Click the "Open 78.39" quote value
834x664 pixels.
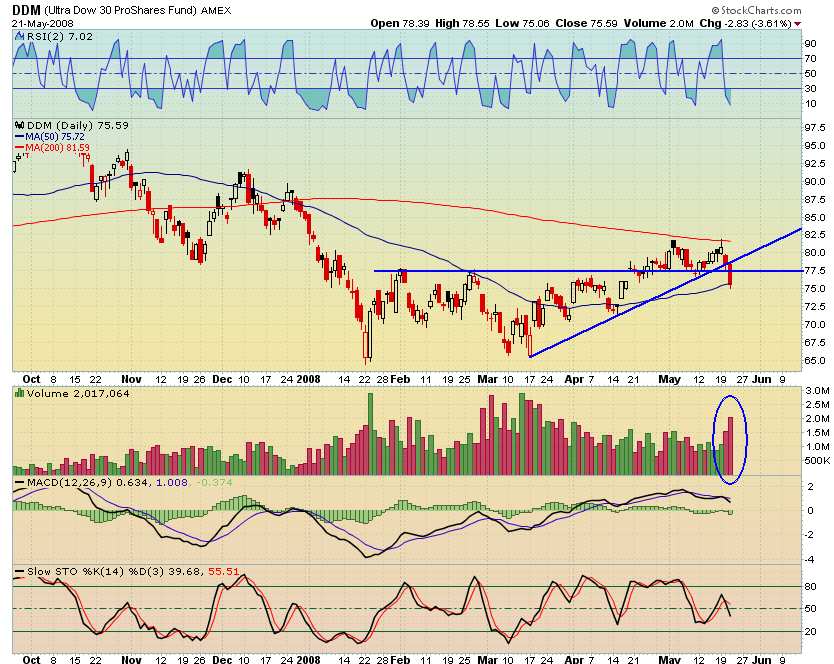click(x=399, y=23)
